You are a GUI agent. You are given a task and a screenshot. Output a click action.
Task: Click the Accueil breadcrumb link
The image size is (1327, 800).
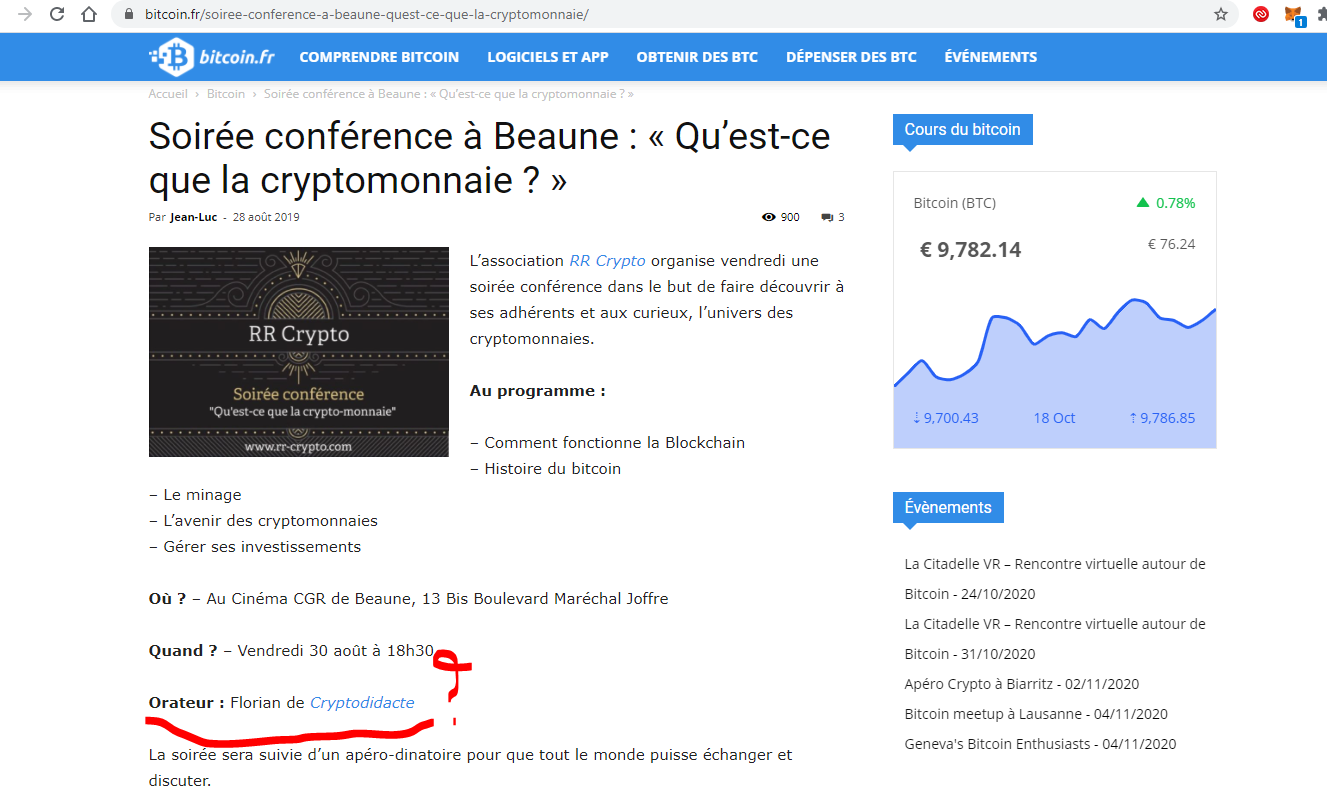pos(168,94)
